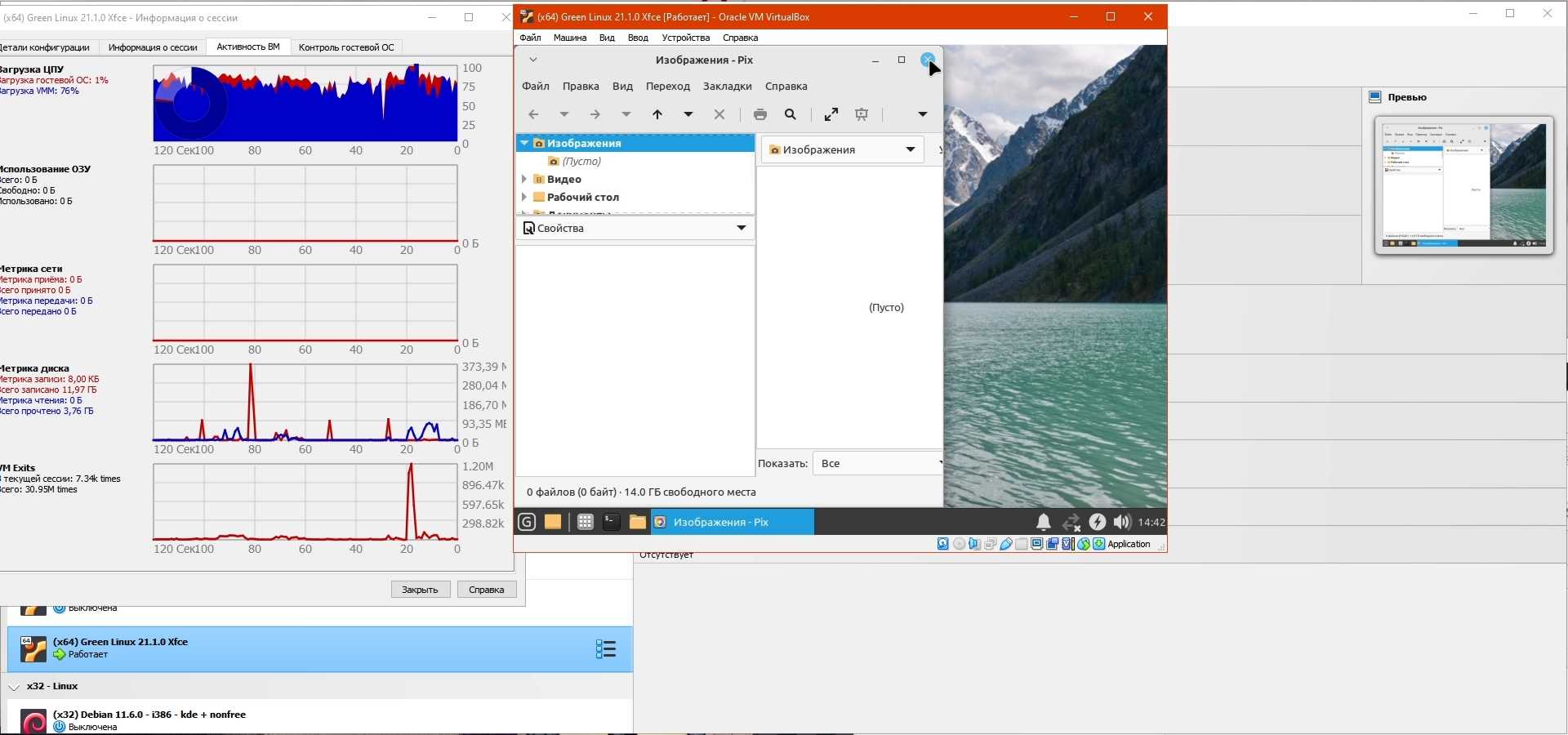Start slideshow using the presentation icon
This screenshot has width=1568, height=735.
pos(862,114)
